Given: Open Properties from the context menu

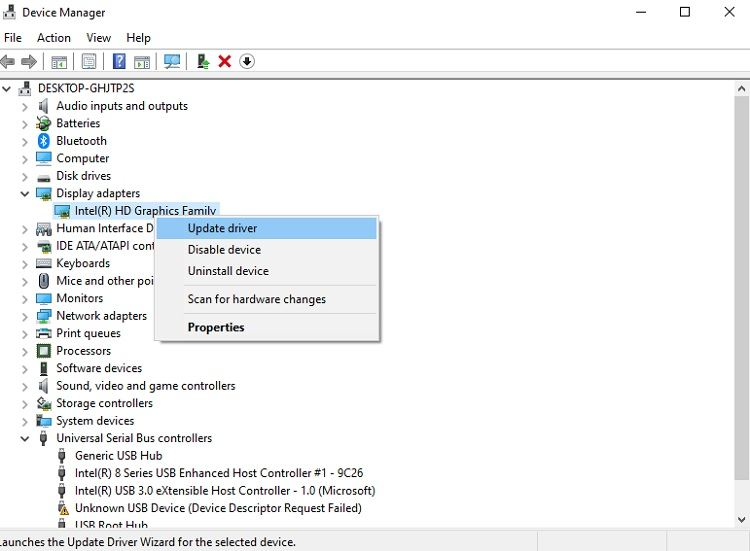Looking at the screenshot, I should 216,327.
